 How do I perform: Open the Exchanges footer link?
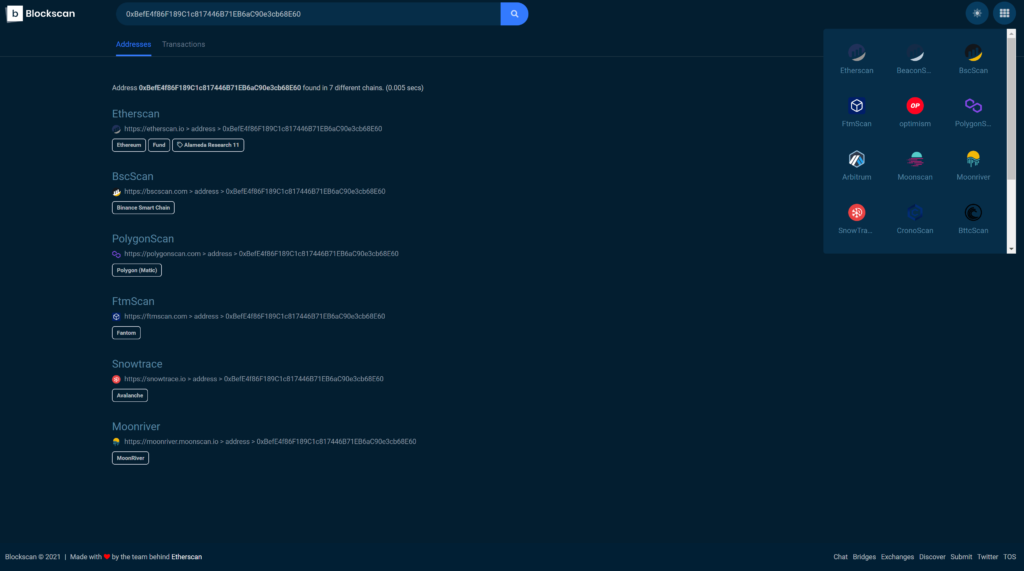897,557
